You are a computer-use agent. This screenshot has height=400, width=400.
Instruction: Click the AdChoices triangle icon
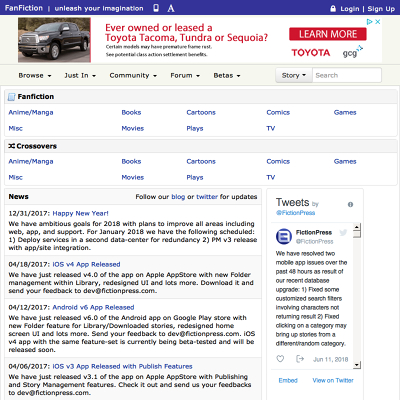pos(369,22)
